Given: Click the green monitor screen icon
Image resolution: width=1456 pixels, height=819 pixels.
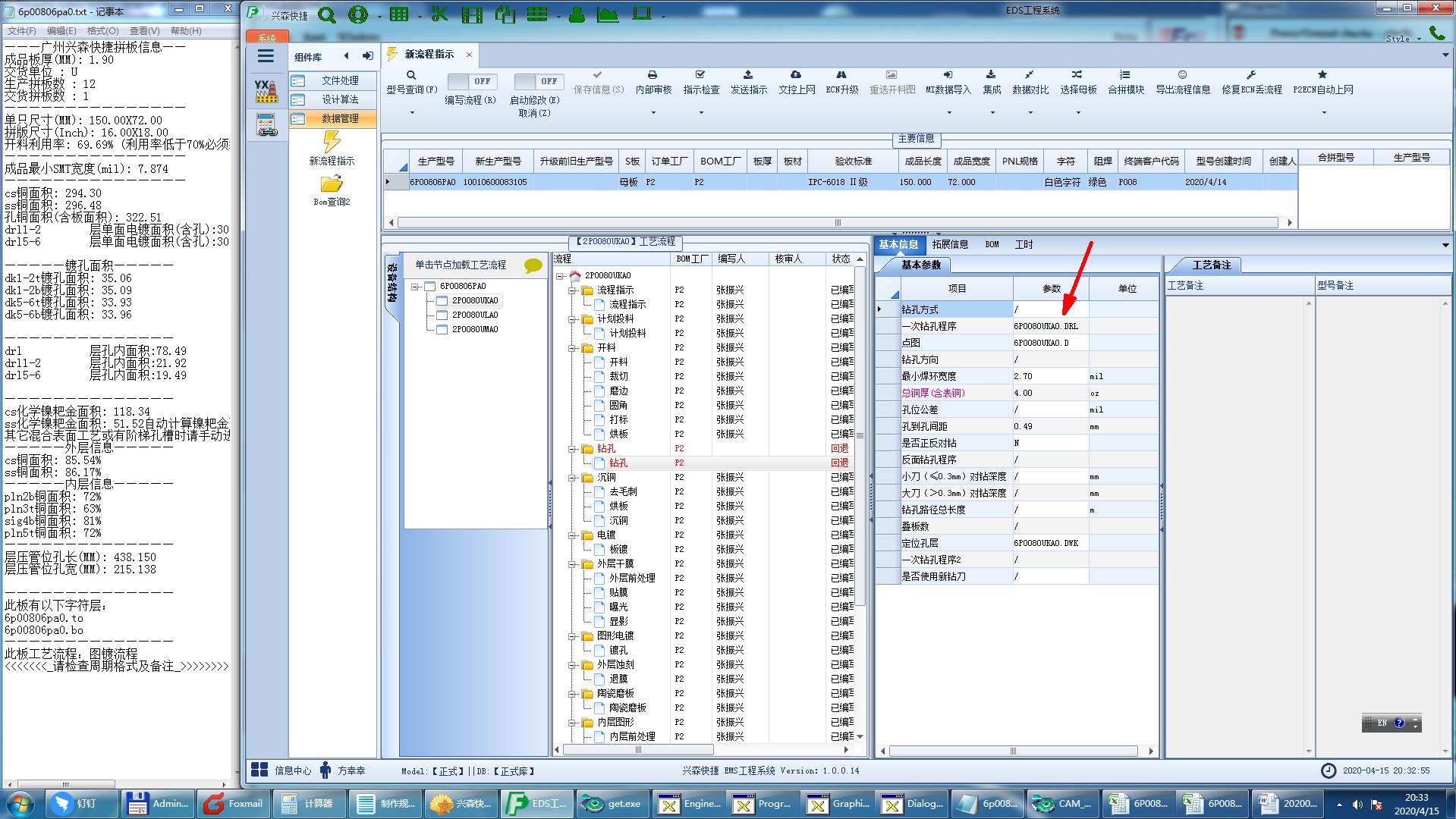Looking at the screenshot, I should click(x=642, y=14).
